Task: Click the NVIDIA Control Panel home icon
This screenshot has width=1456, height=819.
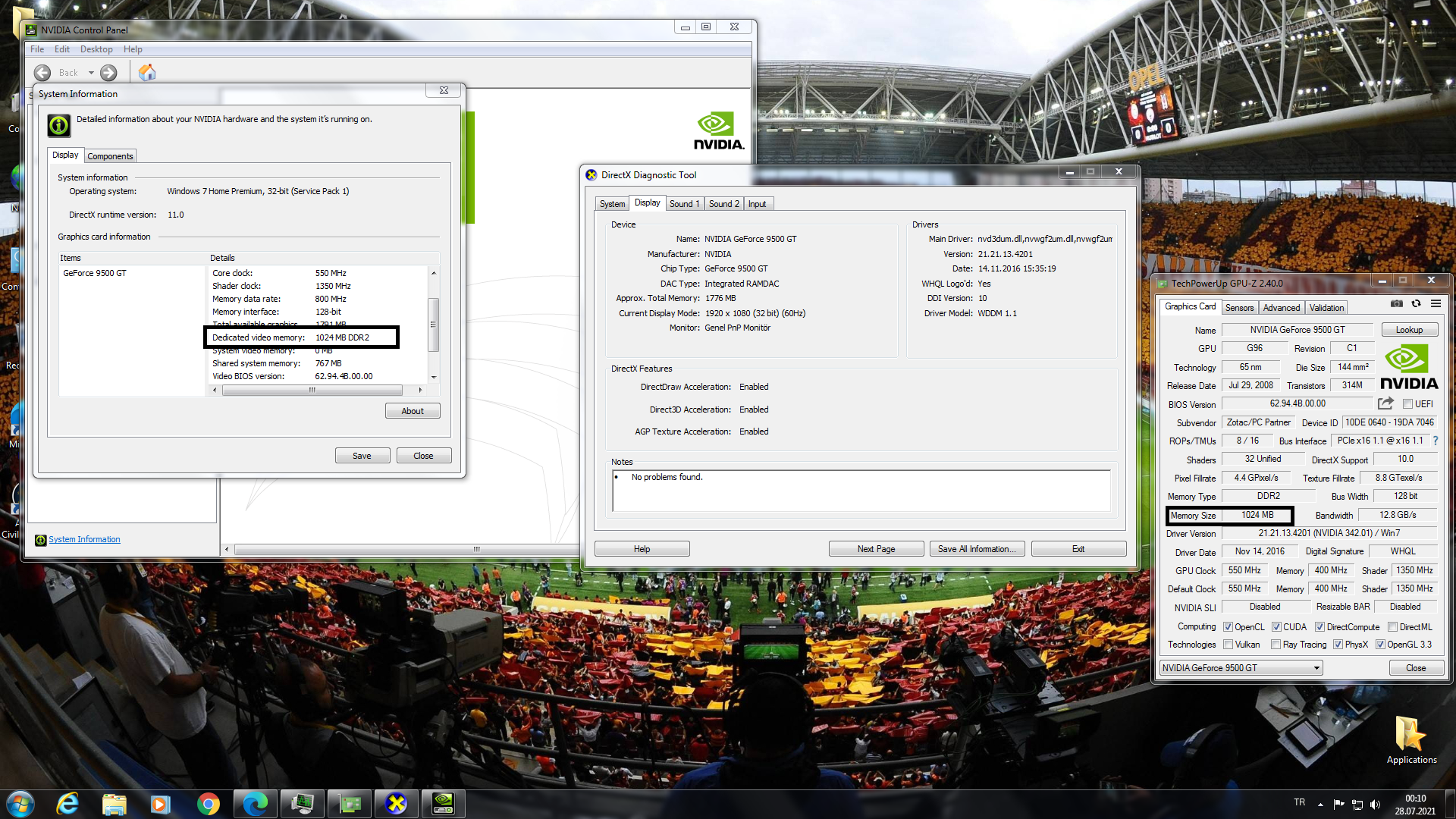Action: (147, 73)
